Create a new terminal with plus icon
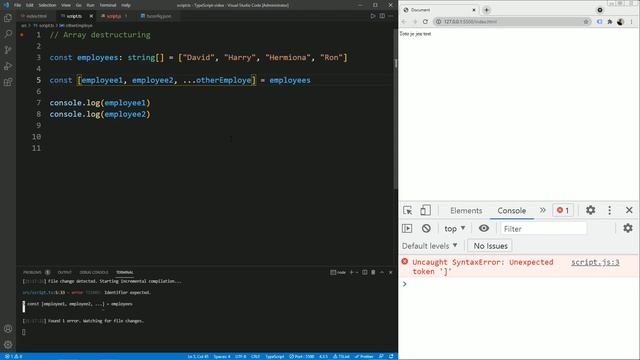Viewport: 640px width, 360px height. coord(351,272)
